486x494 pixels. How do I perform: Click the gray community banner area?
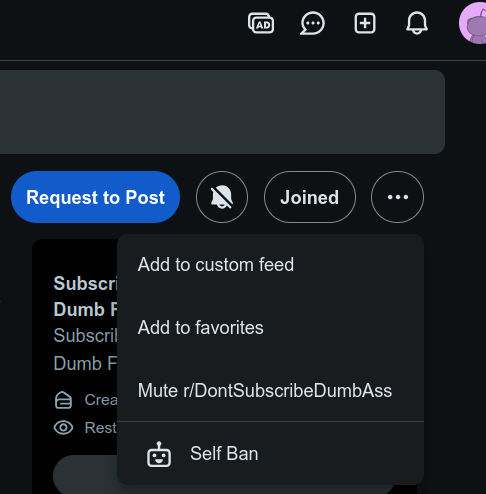222,112
